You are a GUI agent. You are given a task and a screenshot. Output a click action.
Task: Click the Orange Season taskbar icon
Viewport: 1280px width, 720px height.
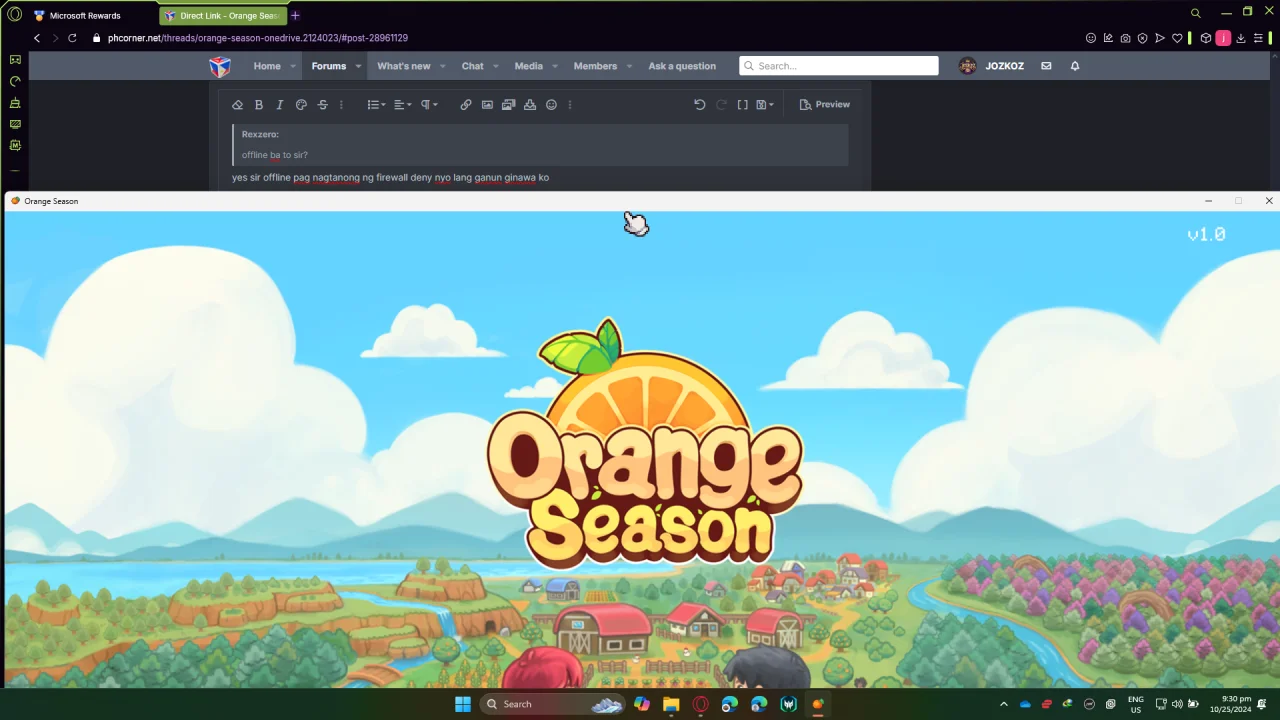tap(817, 704)
